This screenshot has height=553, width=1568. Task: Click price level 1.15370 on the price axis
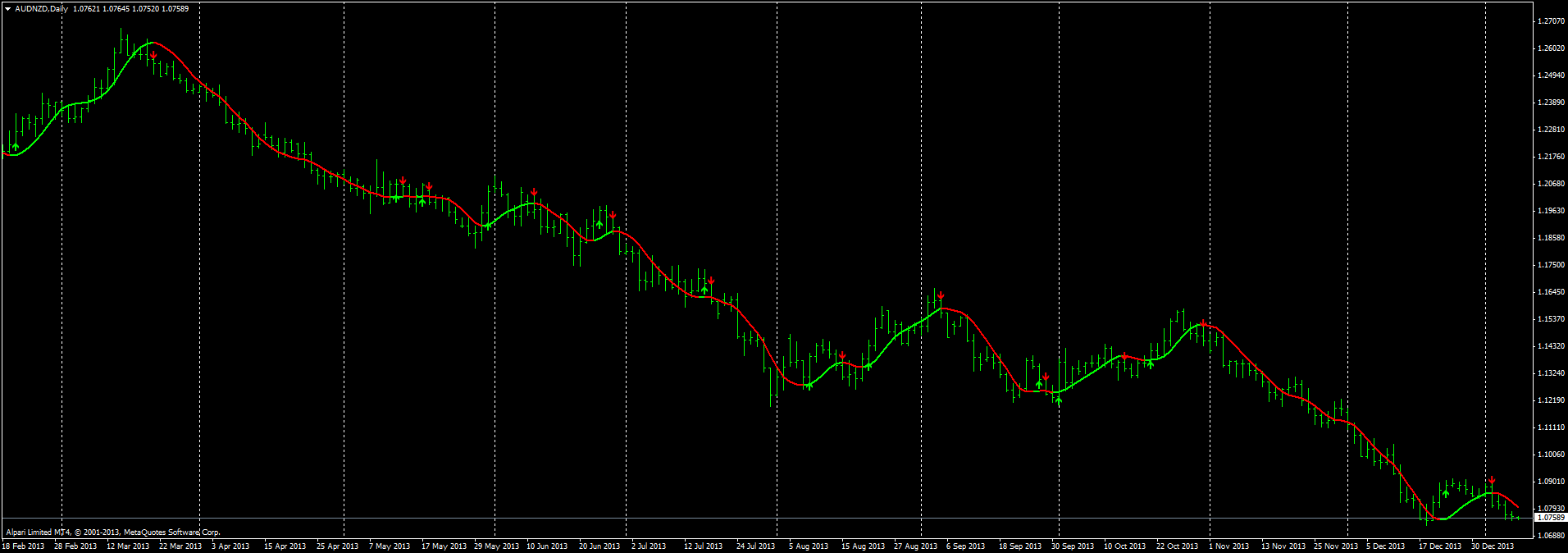(x=1551, y=319)
